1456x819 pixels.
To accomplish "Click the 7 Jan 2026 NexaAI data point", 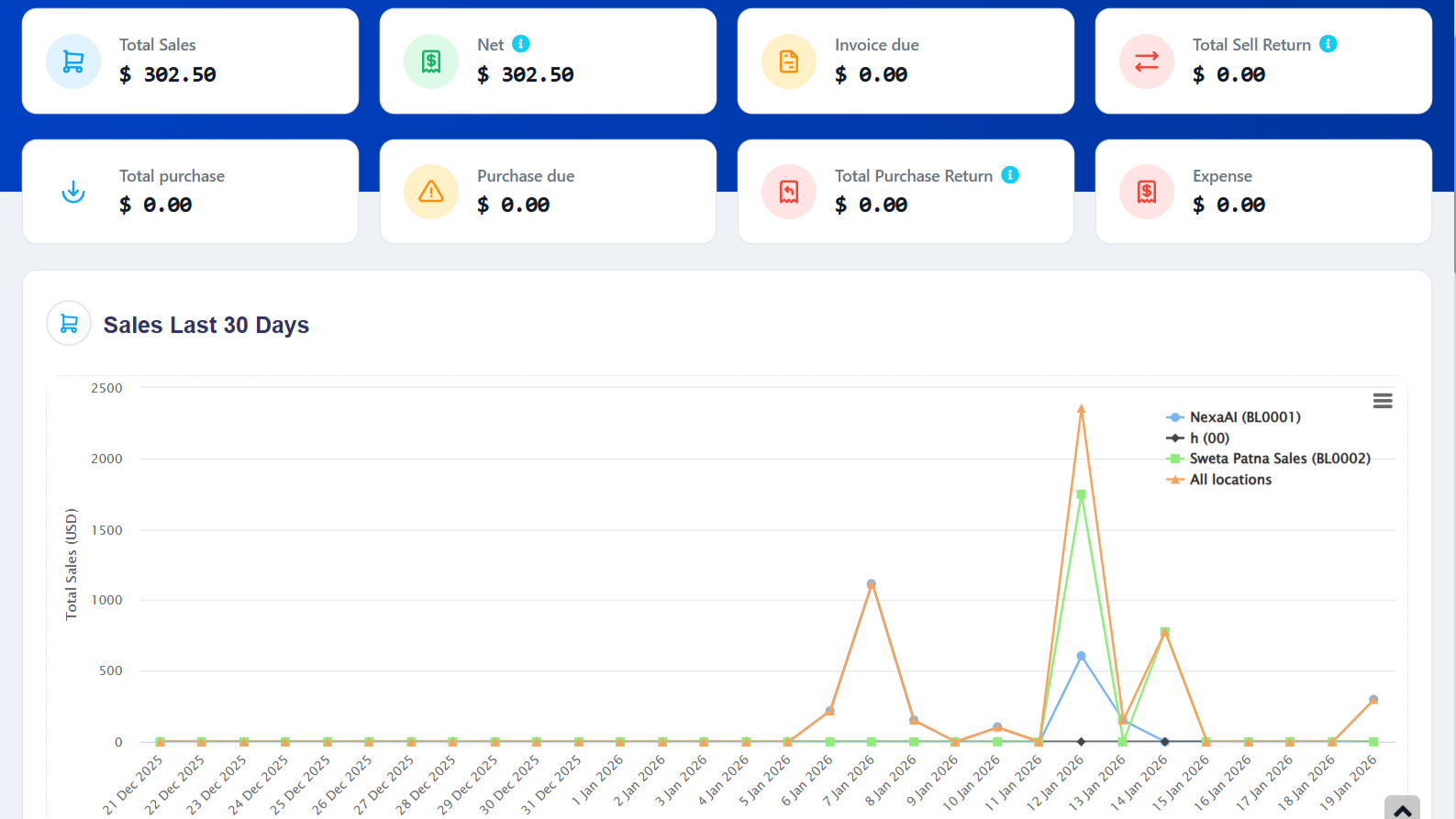I will pyautogui.click(x=871, y=583).
